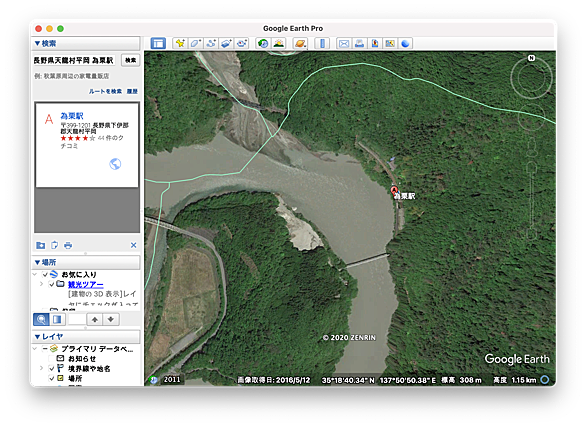Record a tour

(242, 43)
